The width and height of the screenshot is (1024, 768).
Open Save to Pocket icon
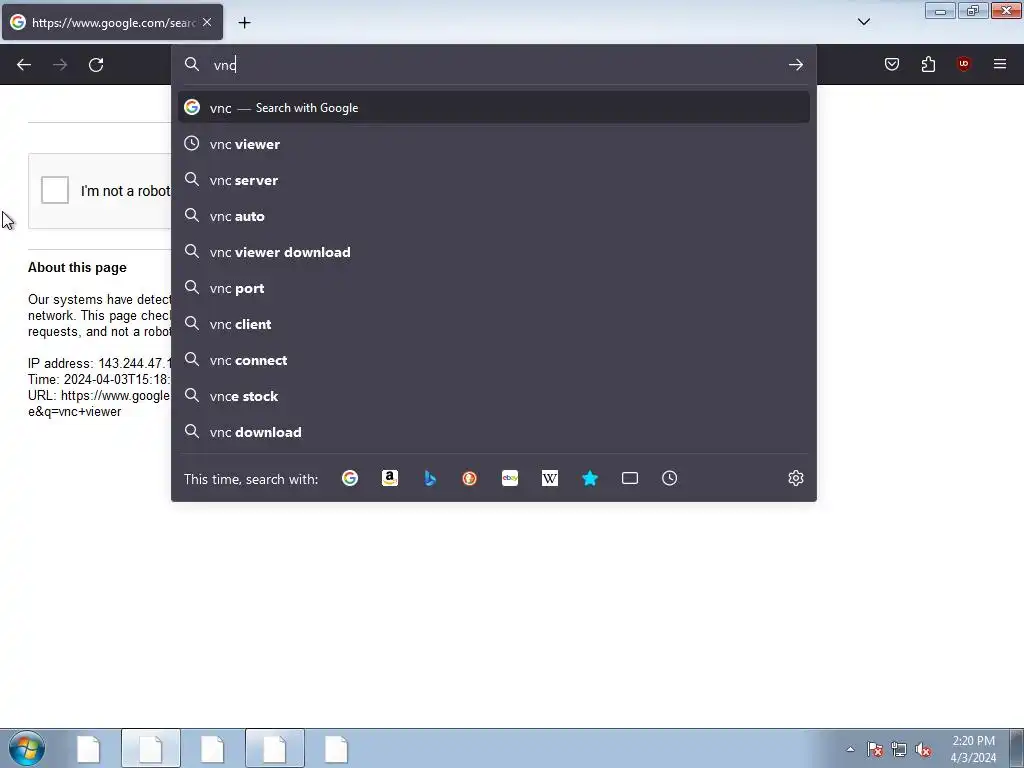[x=892, y=64]
